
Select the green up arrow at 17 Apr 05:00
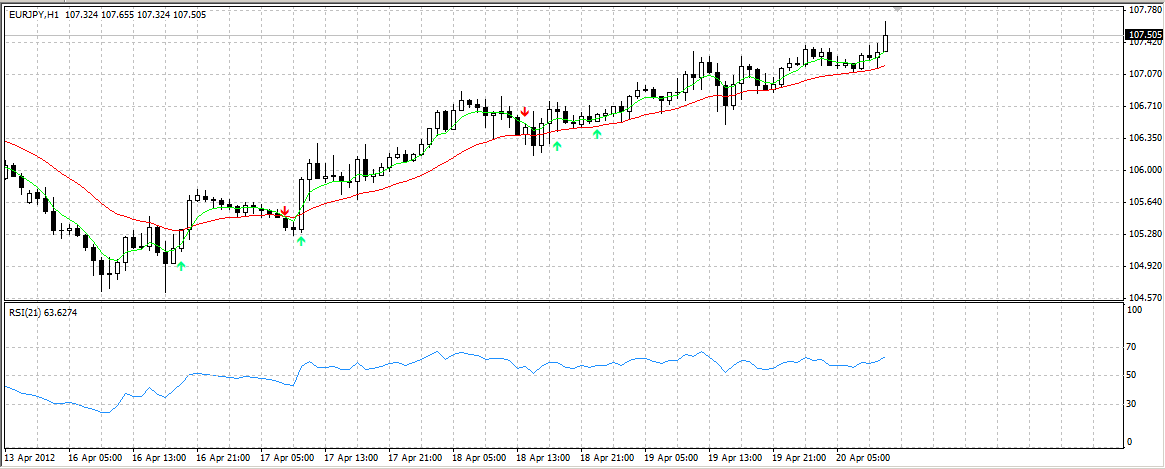[301, 241]
